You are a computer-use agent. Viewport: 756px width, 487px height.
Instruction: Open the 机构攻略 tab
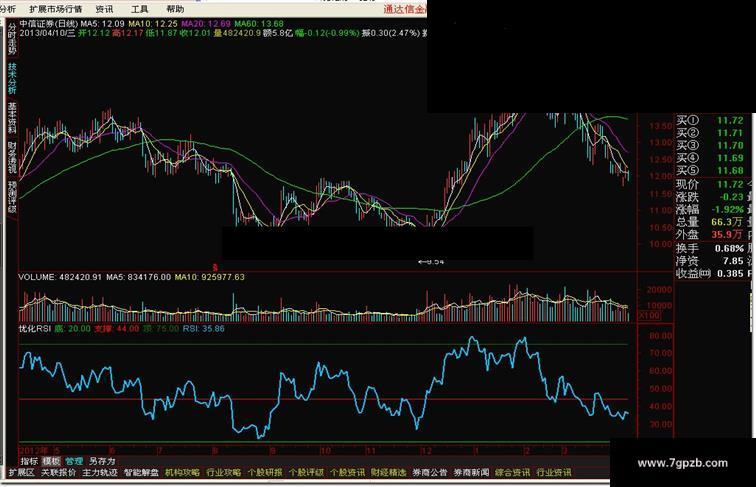coord(182,473)
